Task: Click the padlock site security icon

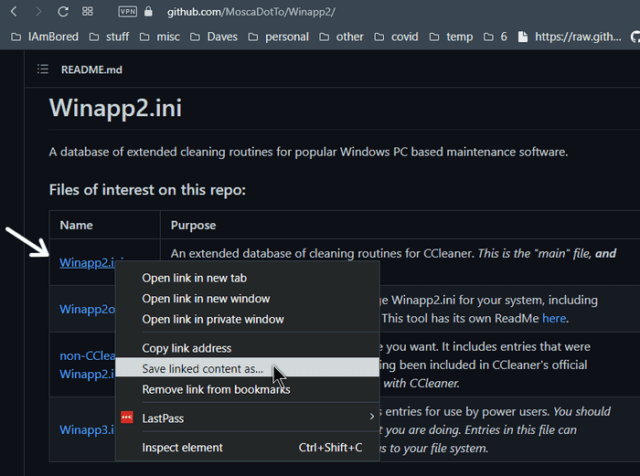Action: point(149,11)
